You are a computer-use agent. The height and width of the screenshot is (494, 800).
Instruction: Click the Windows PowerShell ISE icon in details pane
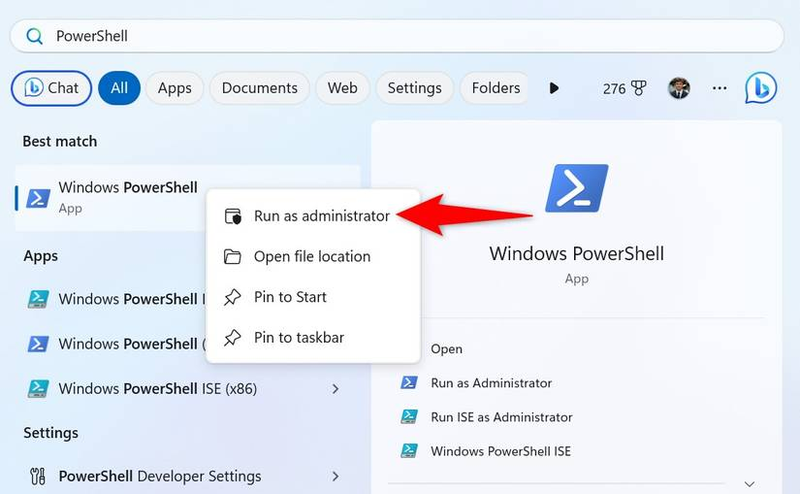tap(409, 451)
